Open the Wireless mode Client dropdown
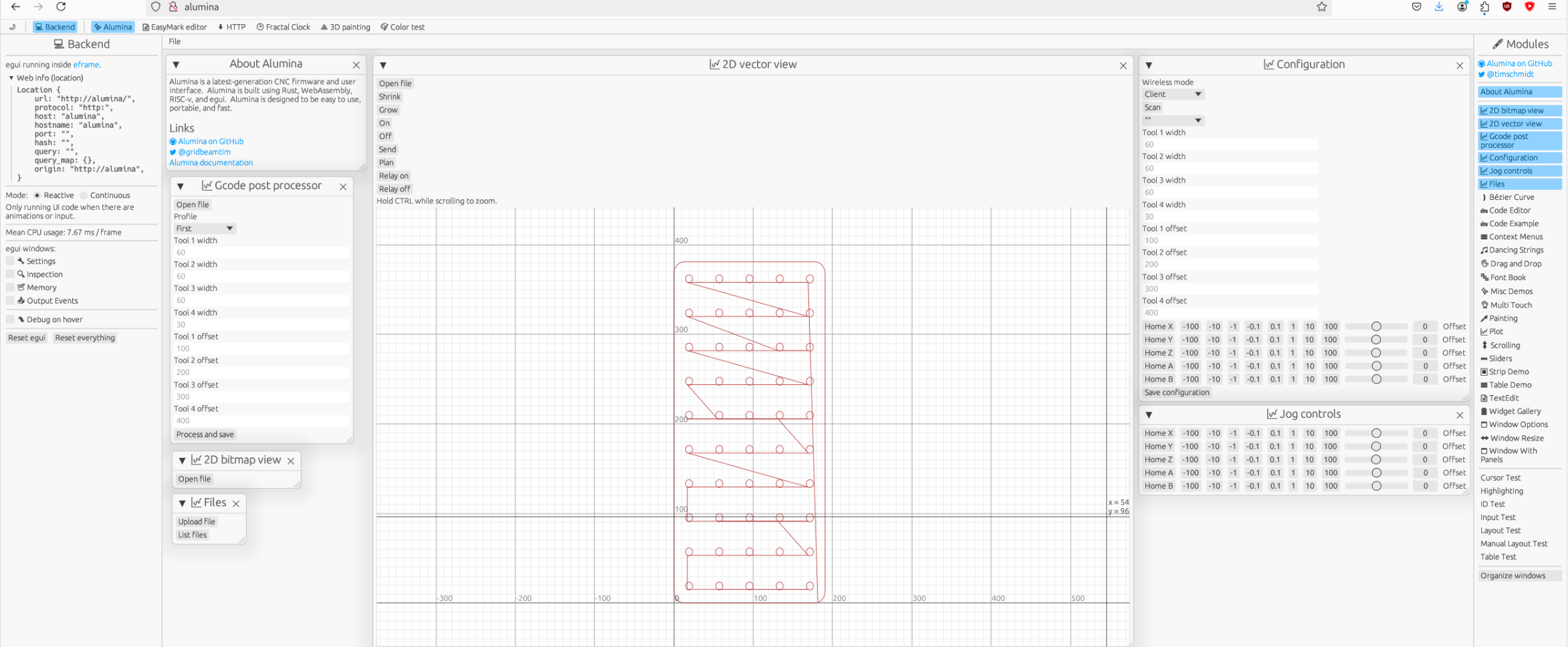This screenshot has height=647, width=1568. click(x=1172, y=94)
